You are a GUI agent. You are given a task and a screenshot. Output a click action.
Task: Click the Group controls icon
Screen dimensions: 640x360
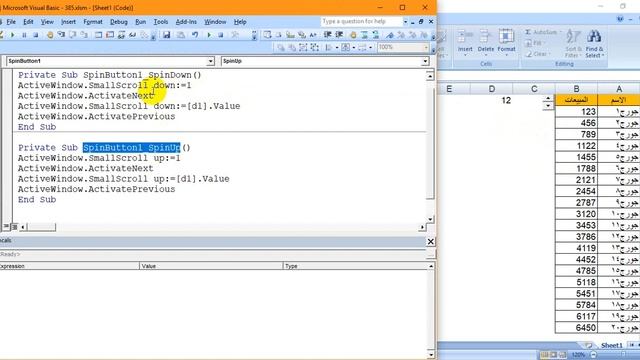pos(303,48)
